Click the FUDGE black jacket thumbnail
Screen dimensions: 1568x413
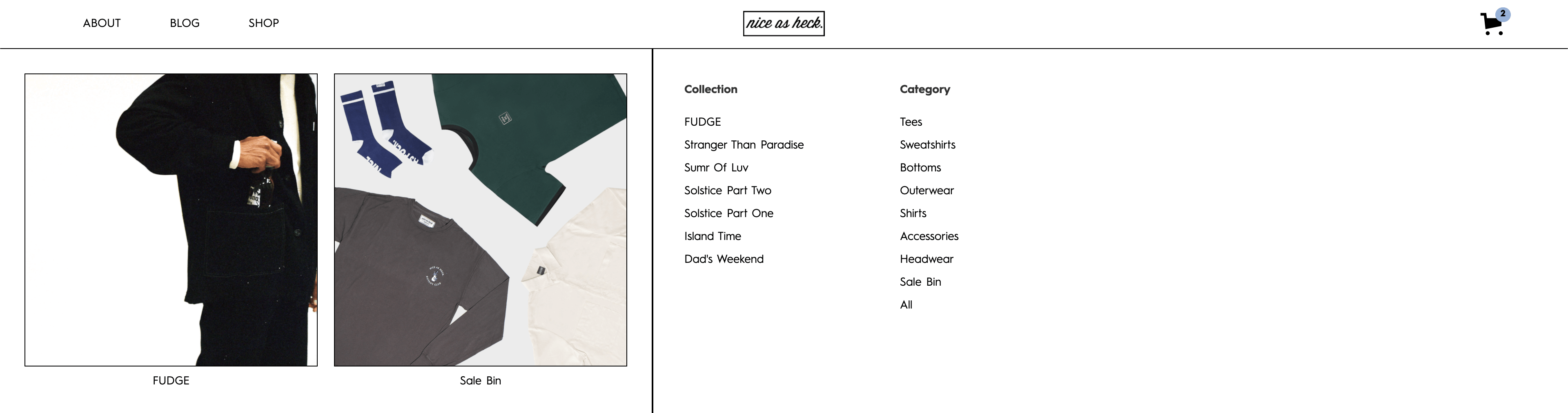[171, 220]
